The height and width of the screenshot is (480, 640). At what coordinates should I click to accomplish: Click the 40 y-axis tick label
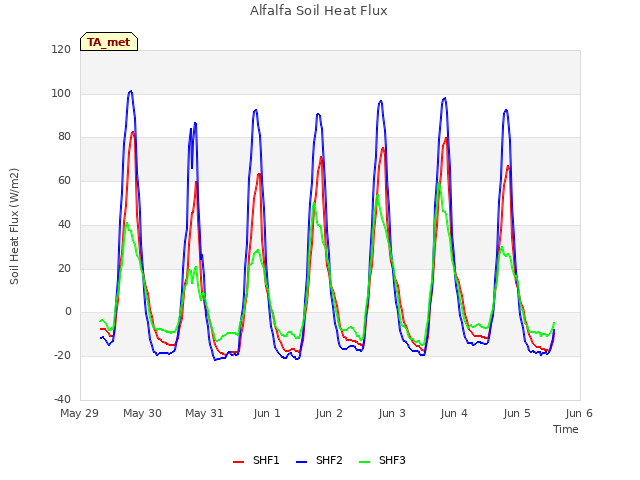click(x=64, y=224)
